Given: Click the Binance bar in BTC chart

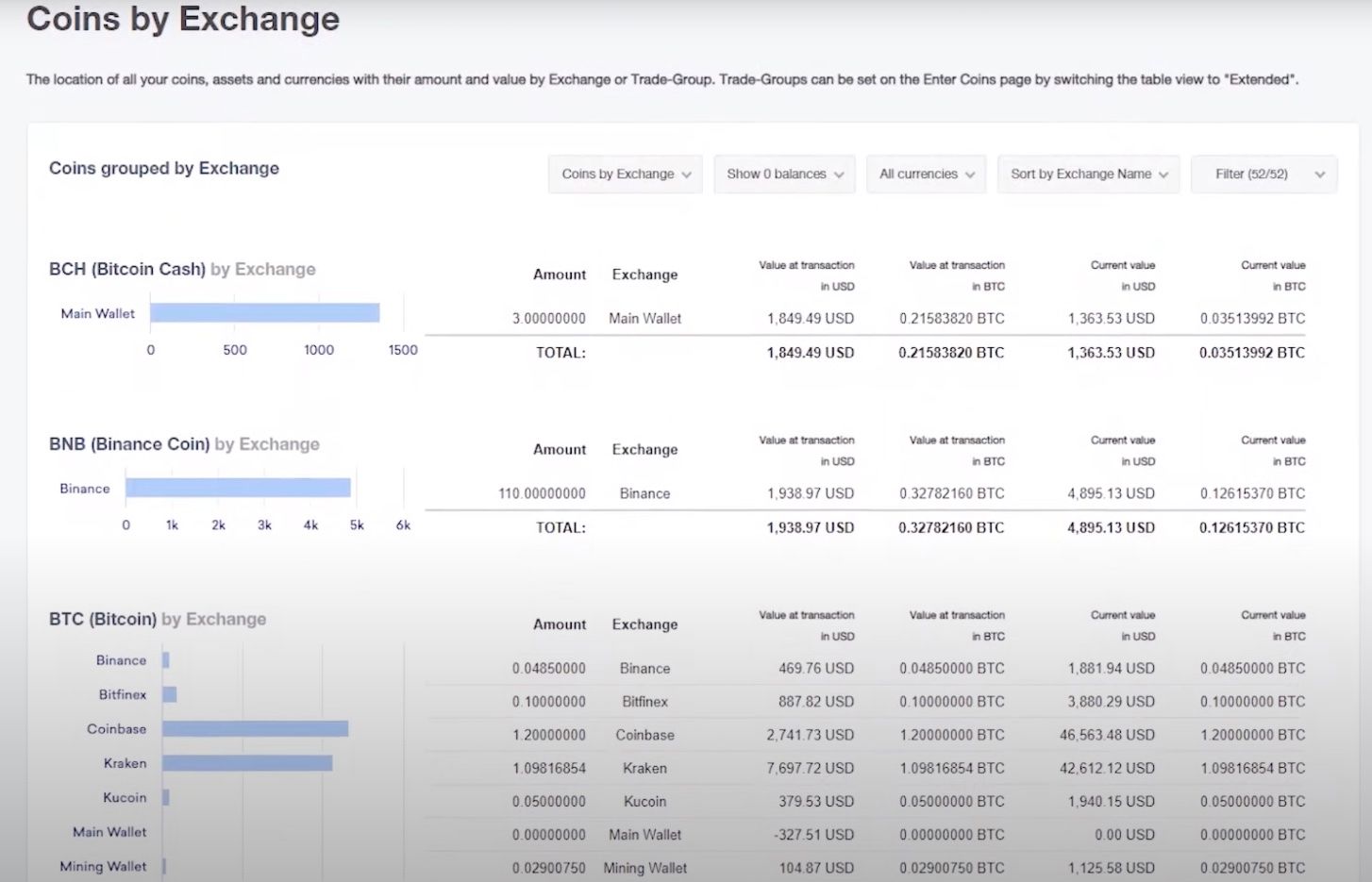Looking at the screenshot, I should (166, 660).
